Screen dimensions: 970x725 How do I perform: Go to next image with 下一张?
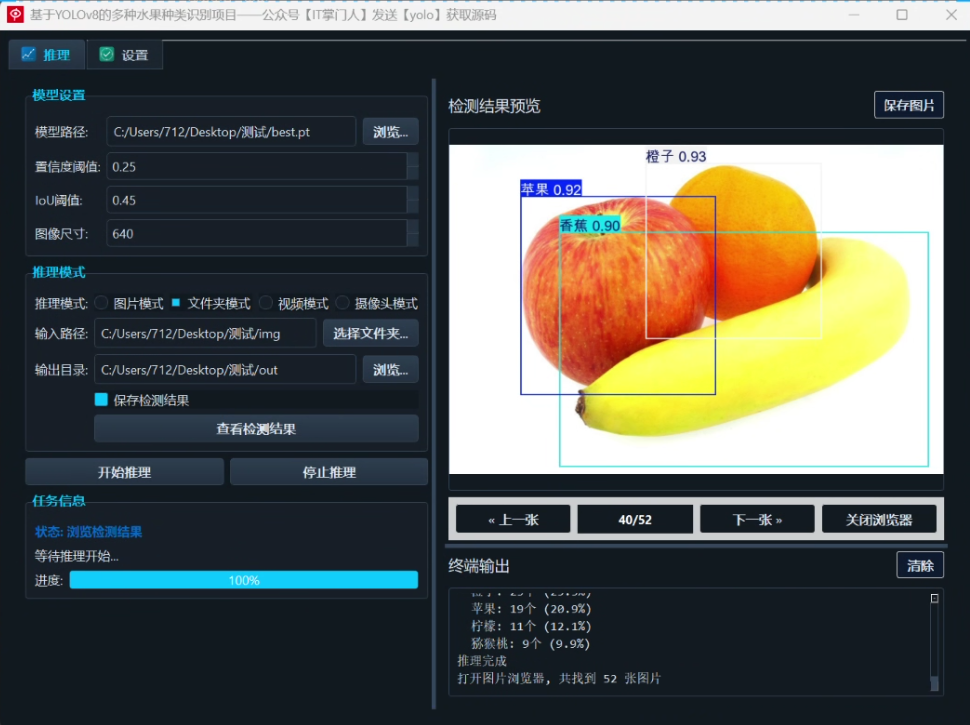[757, 519]
